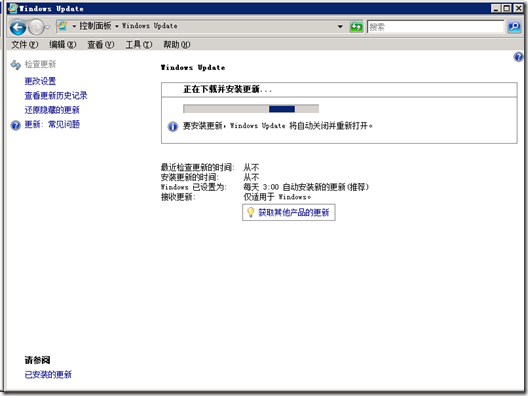Expand arrow before Windows Update breadcrumb
Viewport: 528px width, 396px height.
tap(117, 26)
